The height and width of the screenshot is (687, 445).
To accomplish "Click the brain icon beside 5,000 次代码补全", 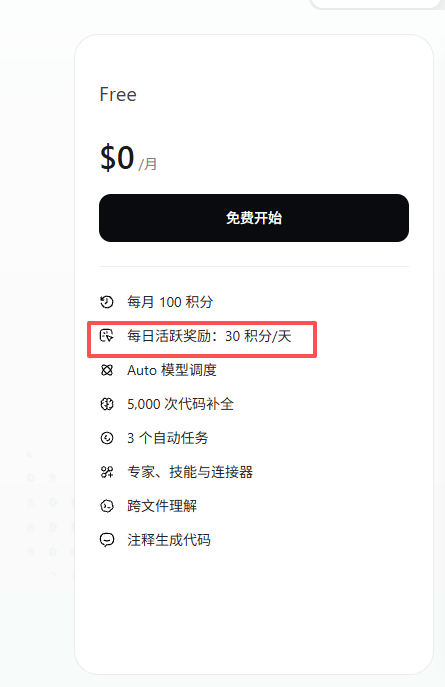I will pos(106,404).
